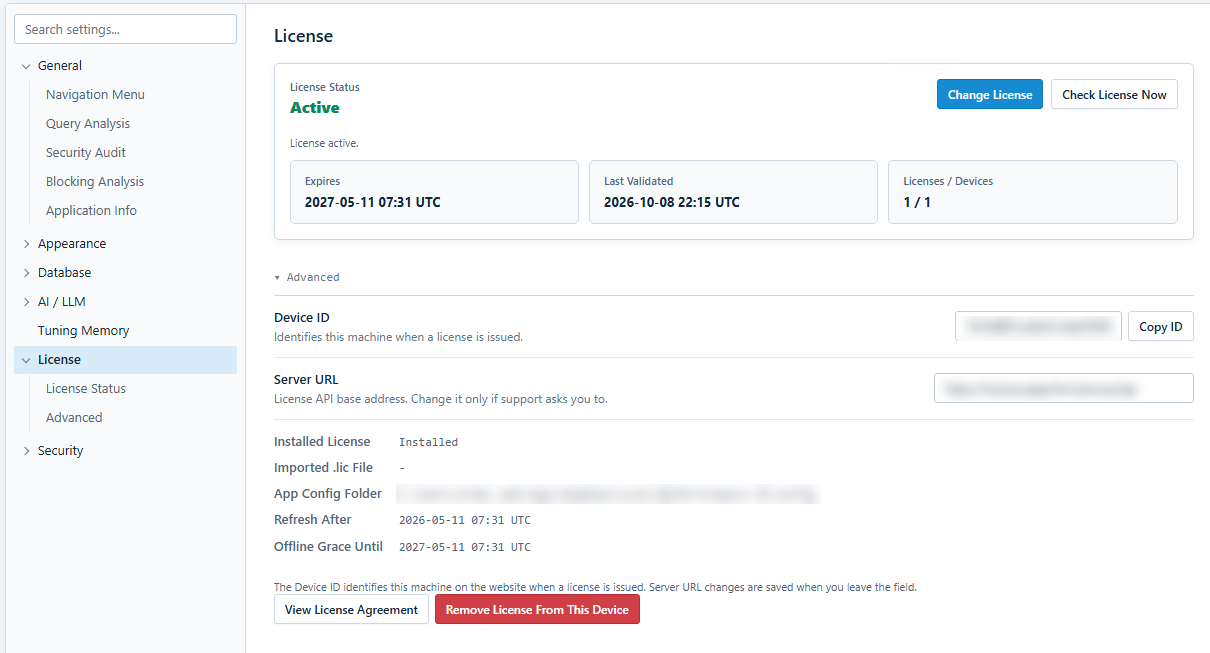Click the Expires date 2027-05-11 07:31 UTC
Screen dimensions: 1210x653
tap(373, 202)
